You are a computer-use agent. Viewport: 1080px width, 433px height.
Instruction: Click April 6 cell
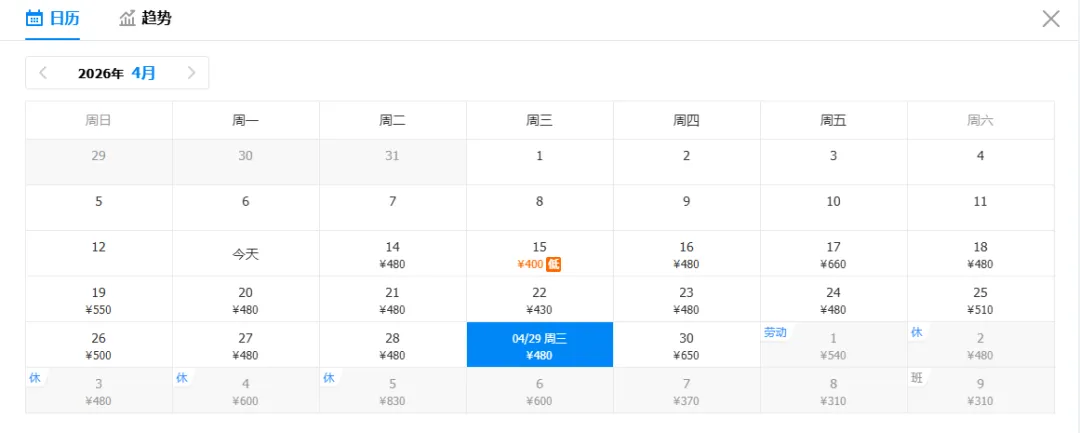pyautogui.click(x=246, y=207)
